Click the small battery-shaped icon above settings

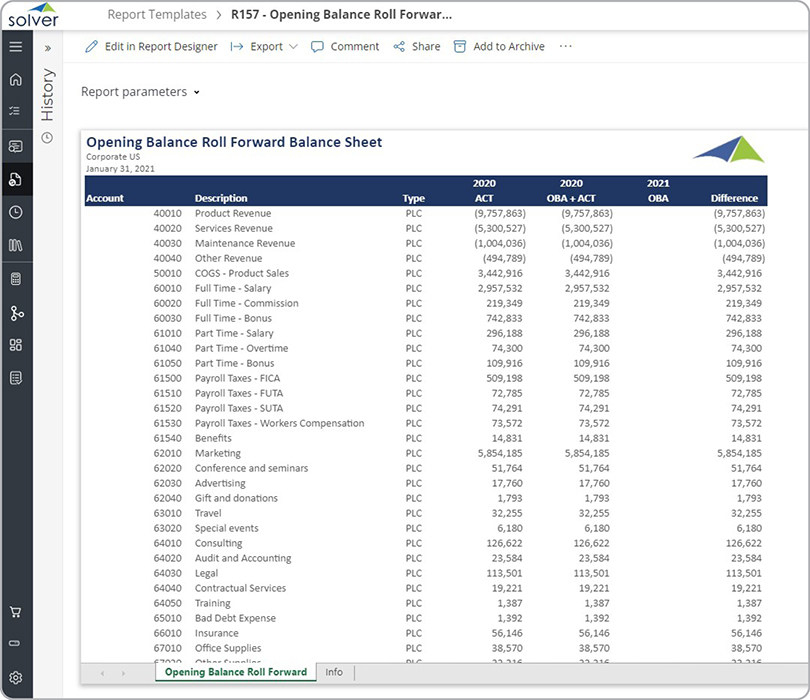point(15,643)
